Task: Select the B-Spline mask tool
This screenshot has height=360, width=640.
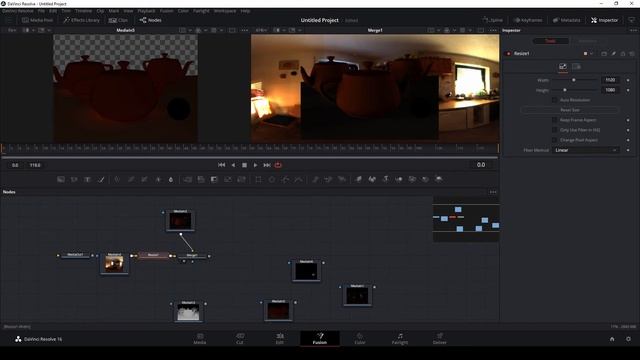Action: 299,179
